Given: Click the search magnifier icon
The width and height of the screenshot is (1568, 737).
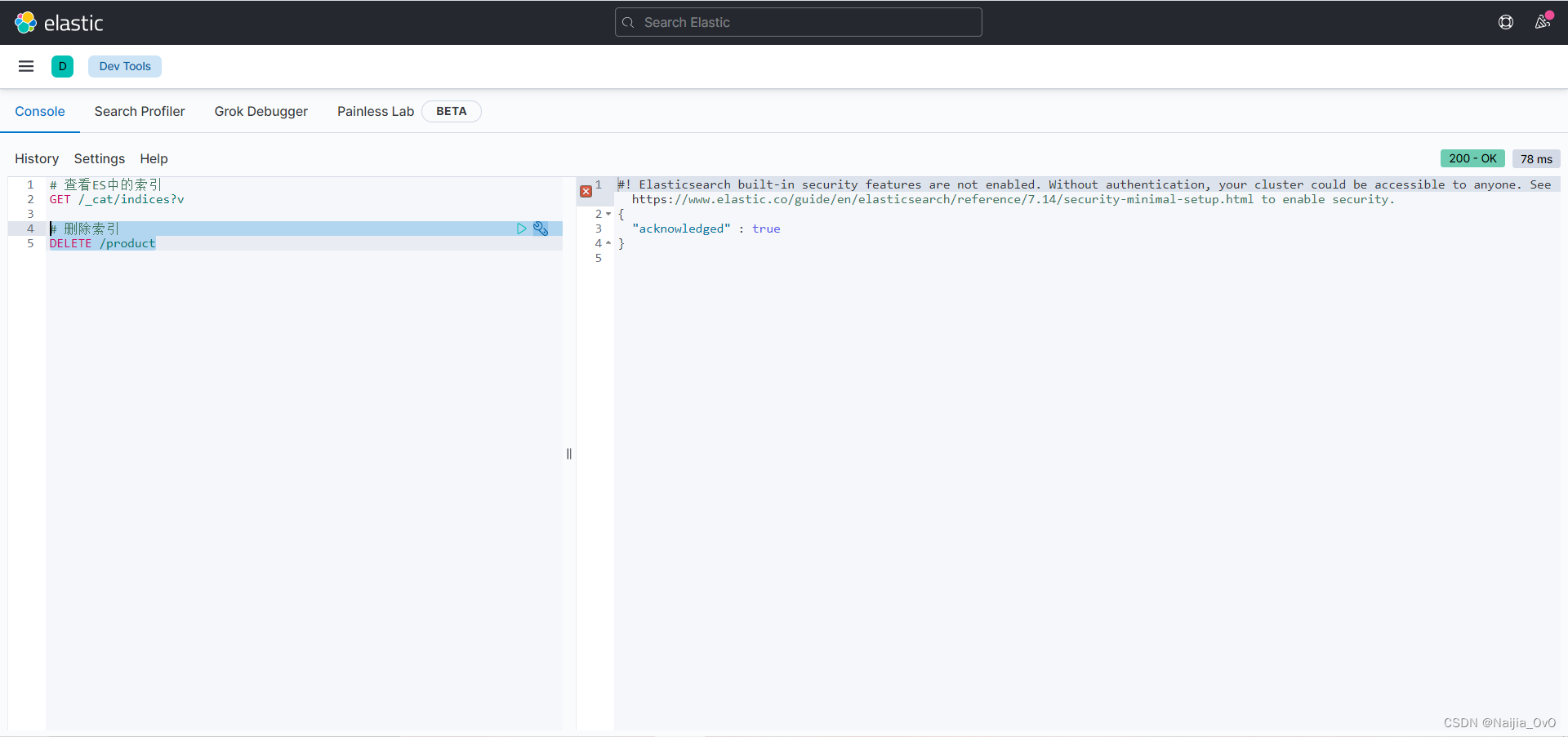Looking at the screenshot, I should coord(628,22).
